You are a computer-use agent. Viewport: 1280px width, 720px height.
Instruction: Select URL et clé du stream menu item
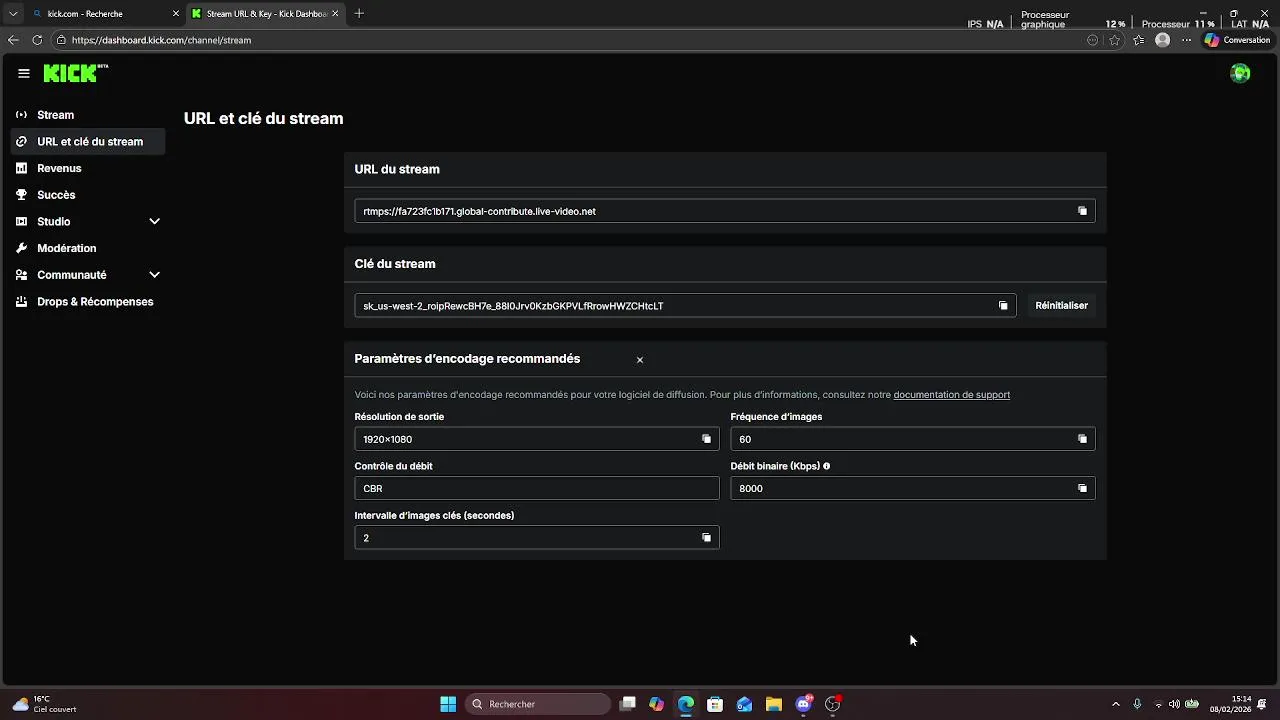coord(88,142)
